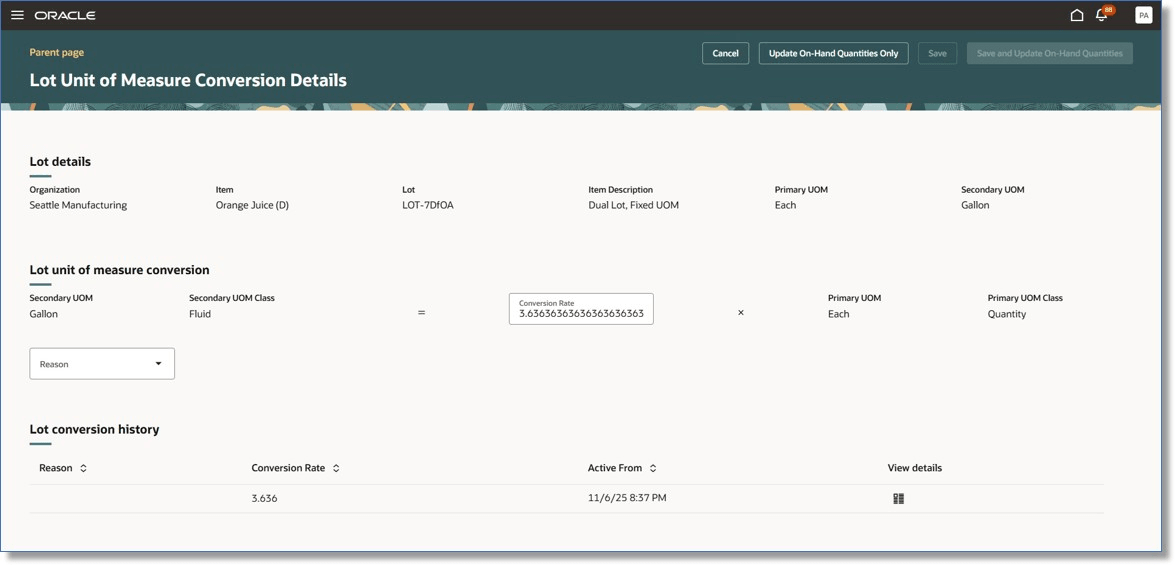Screen dimensions: 1175x565
Task: Sort history by Conversion Rate column
Action: pos(336,468)
